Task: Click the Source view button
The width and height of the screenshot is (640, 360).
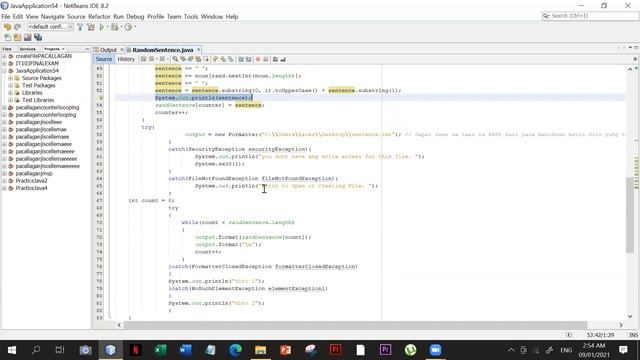Action: (x=104, y=59)
